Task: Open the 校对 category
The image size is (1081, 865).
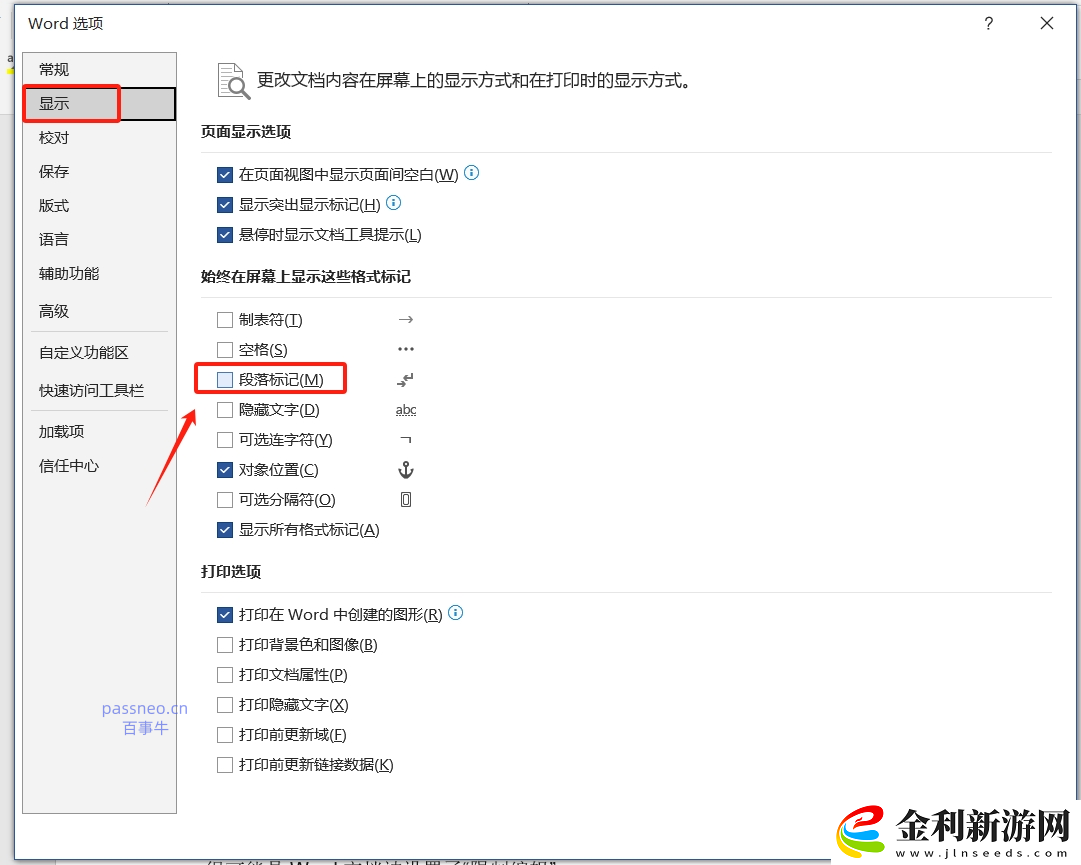Action: click(x=99, y=138)
